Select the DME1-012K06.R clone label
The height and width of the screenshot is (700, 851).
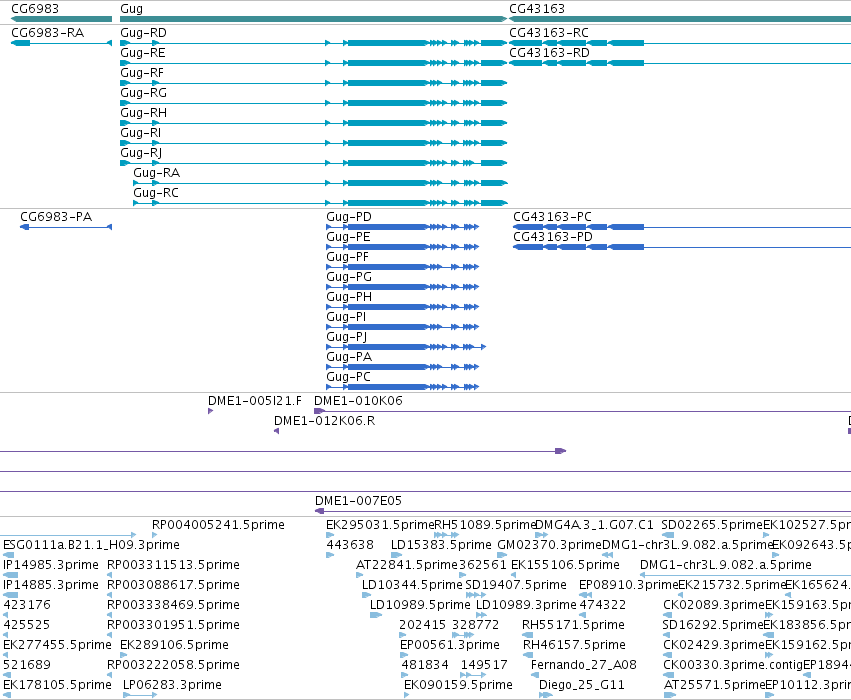pyautogui.click(x=325, y=421)
